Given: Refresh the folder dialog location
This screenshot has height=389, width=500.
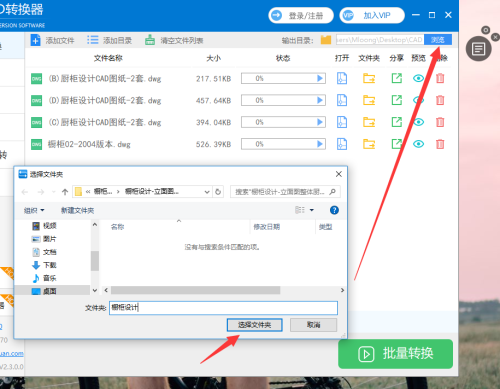Looking at the screenshot, I should [218, 192].
